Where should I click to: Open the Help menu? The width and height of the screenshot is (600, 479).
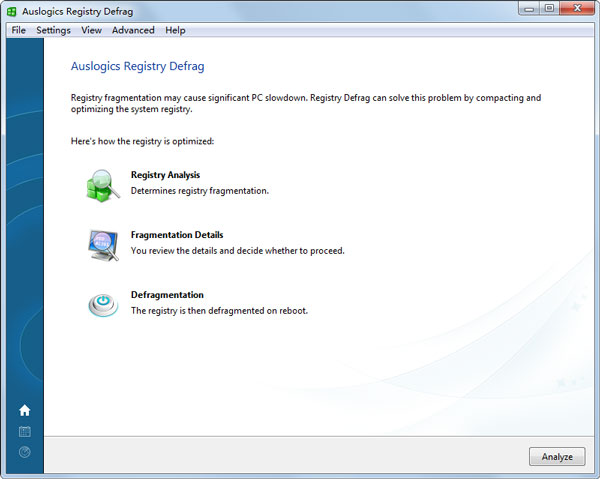175,30
